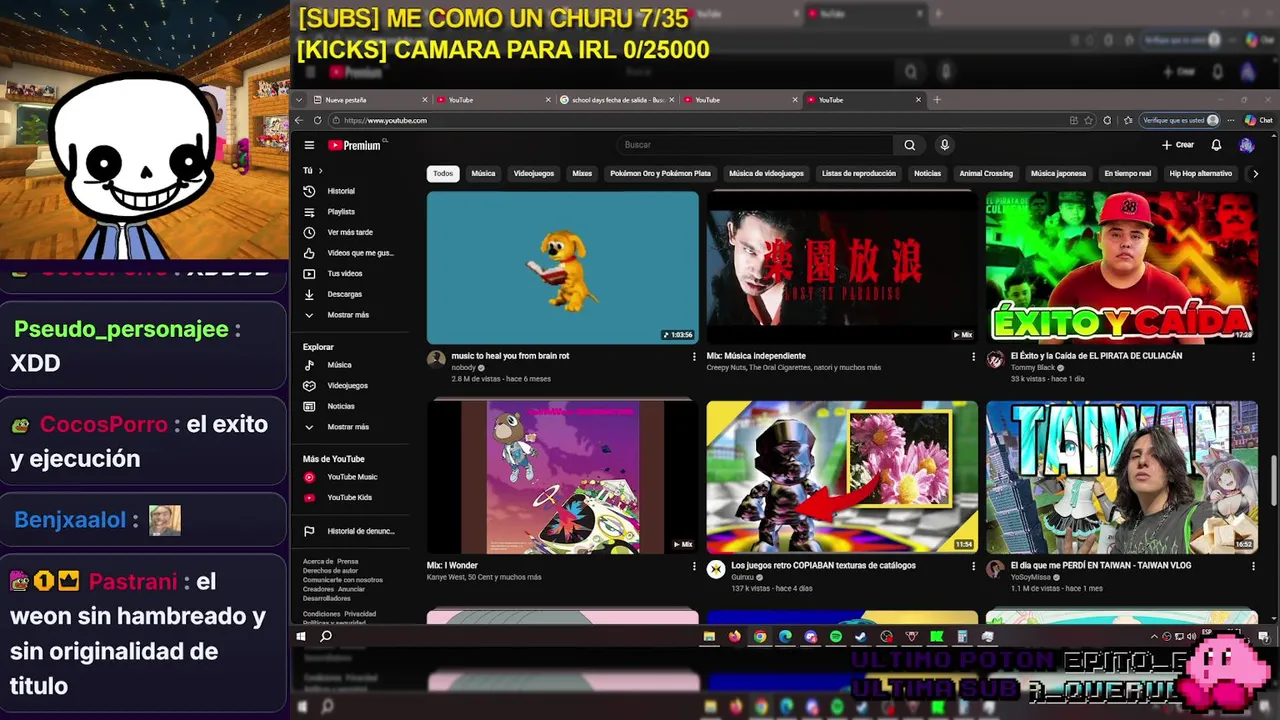
Task: Open Ver más tarde in the sidebar
Action: point(349,232)
